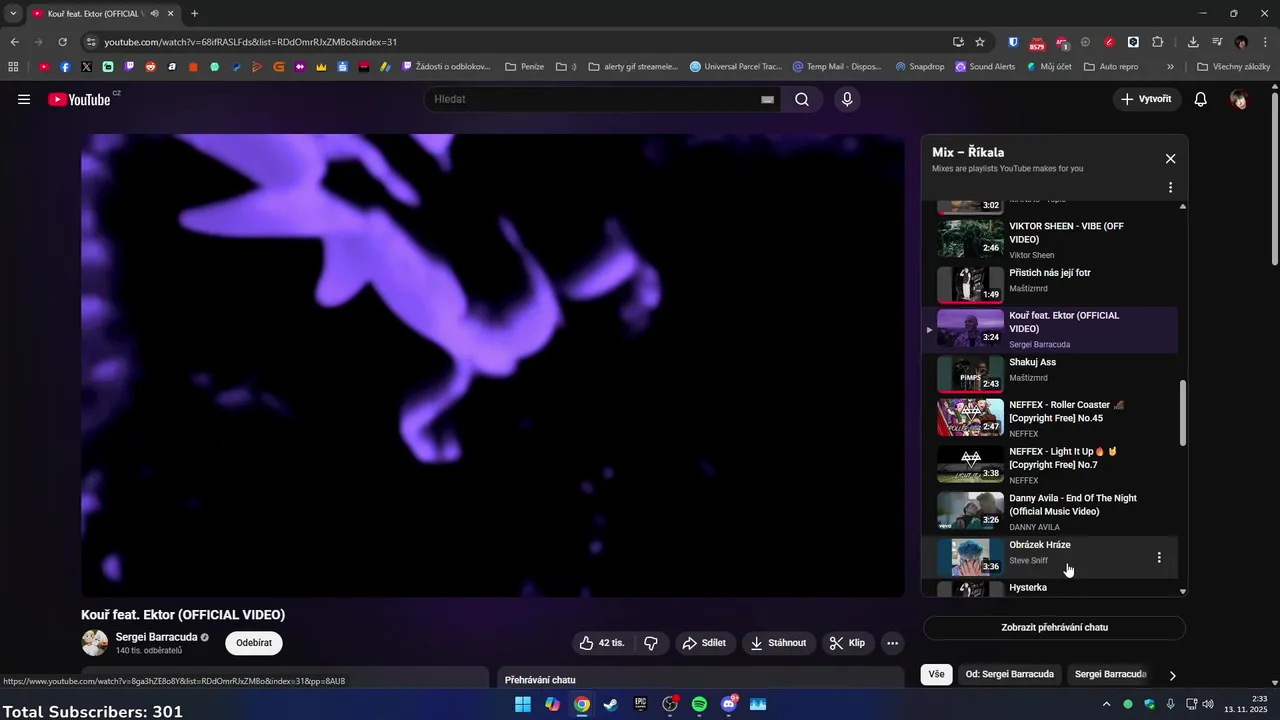Image resolution: width=1280 pixels, height=720 pixels.
Task: Open Chrome extensions puzzle icon
Action: [x=1158, y=42]
